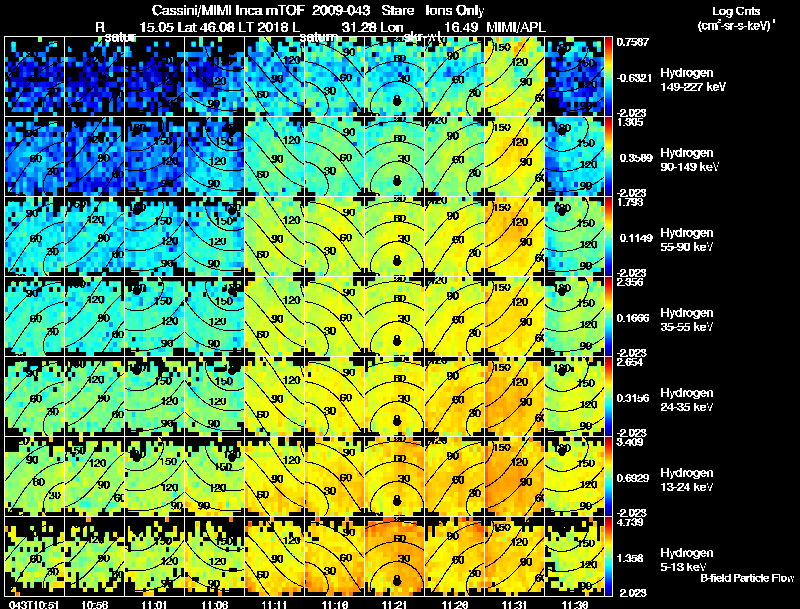Open the 24-35 keV panel at 10:56
This screenshot has width=800, height=609.
click(x=94, y=396)
